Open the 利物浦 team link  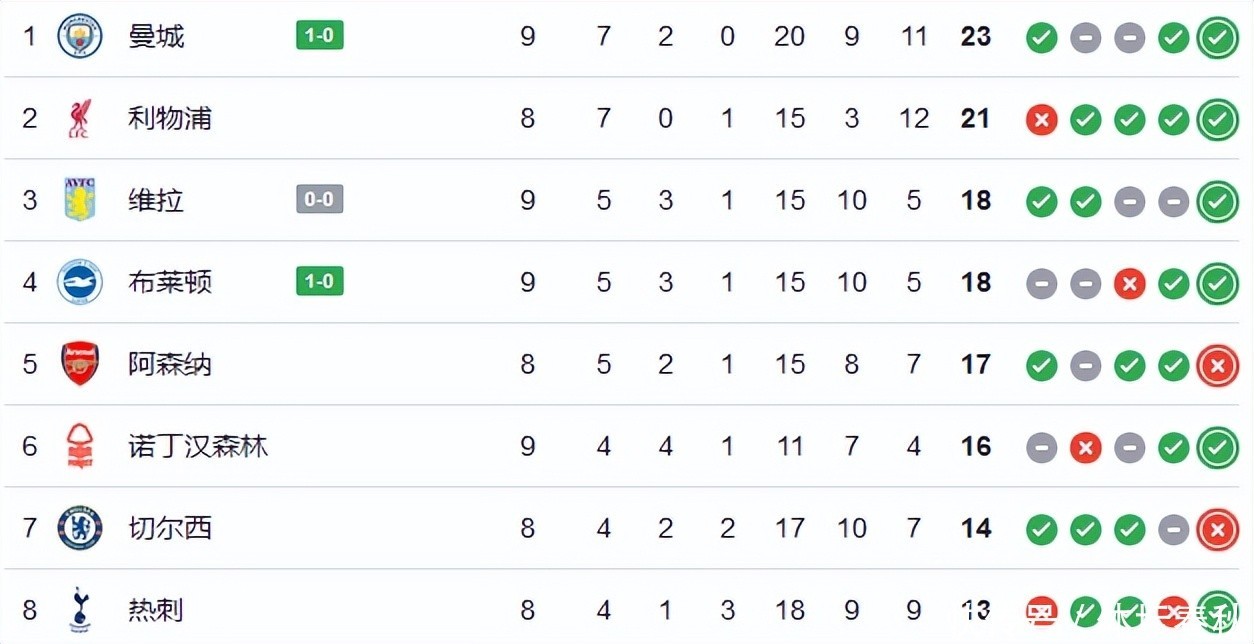click(x=170, y=119)
